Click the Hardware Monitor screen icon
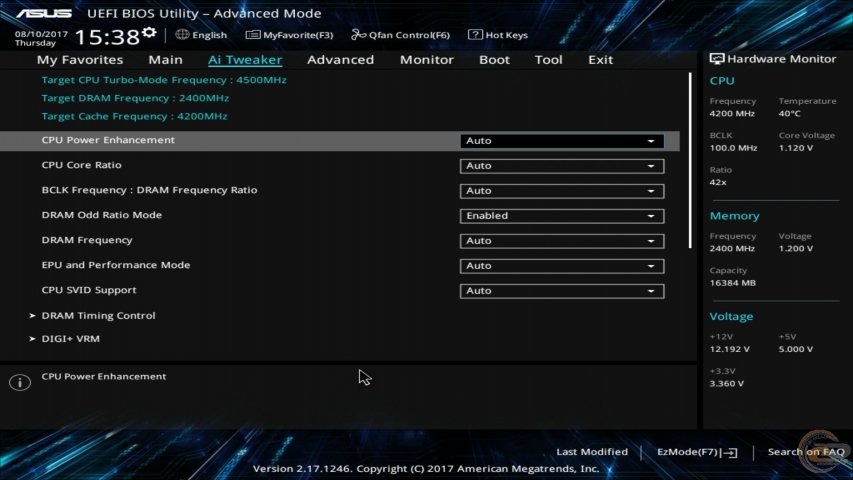 coord(716,59)
